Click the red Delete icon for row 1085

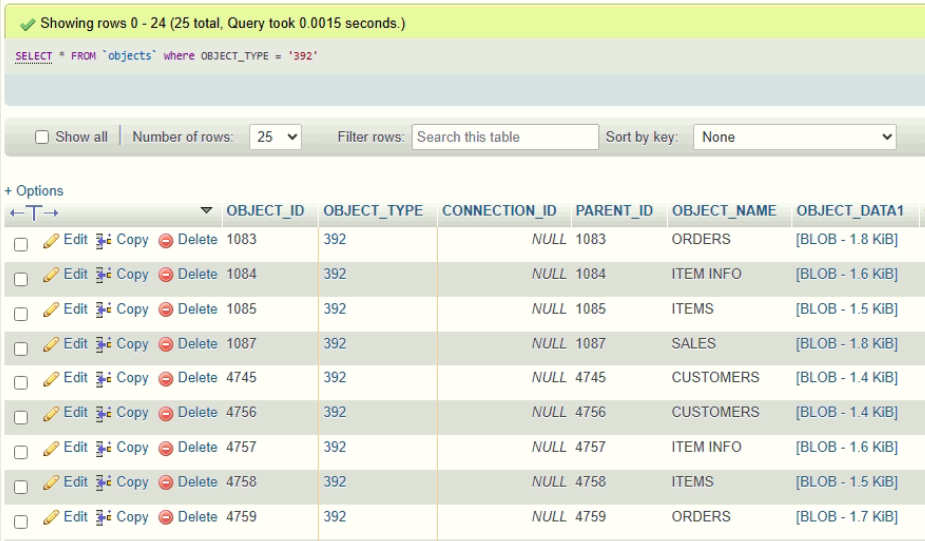click(x=166, y=310)
